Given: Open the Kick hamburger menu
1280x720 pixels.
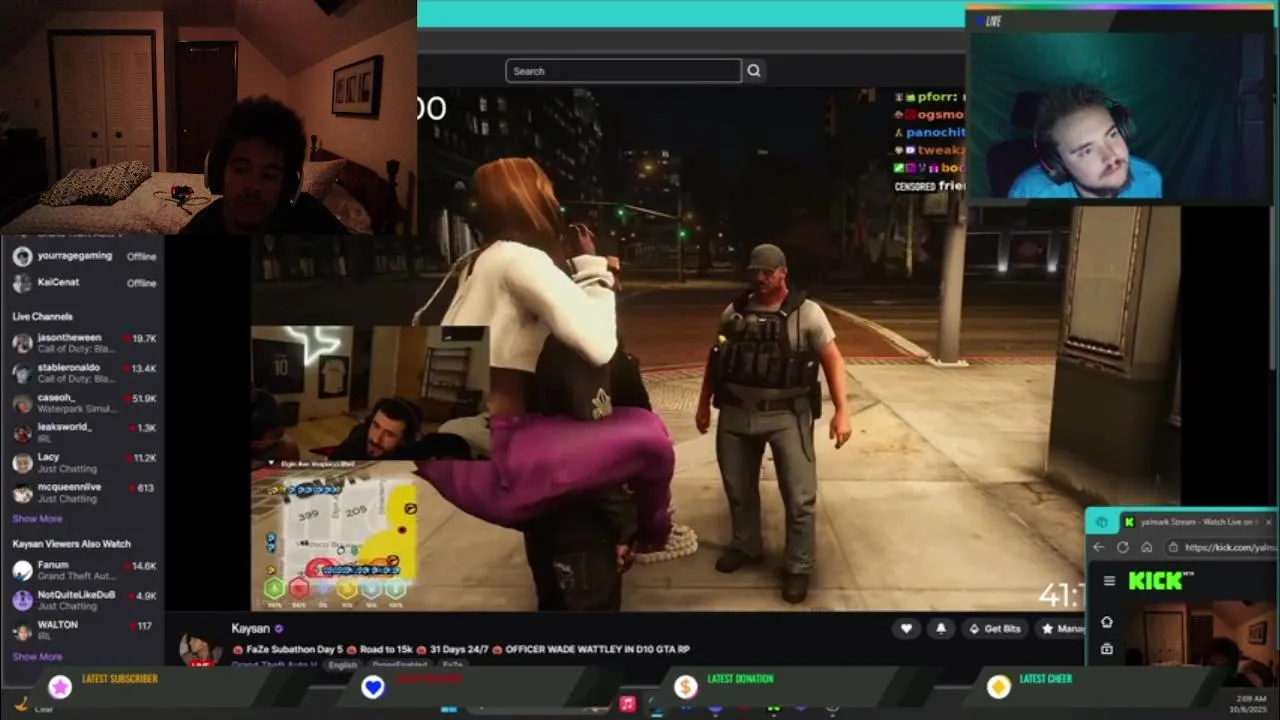Looking at the screenshot, I should pos(1109,581).
